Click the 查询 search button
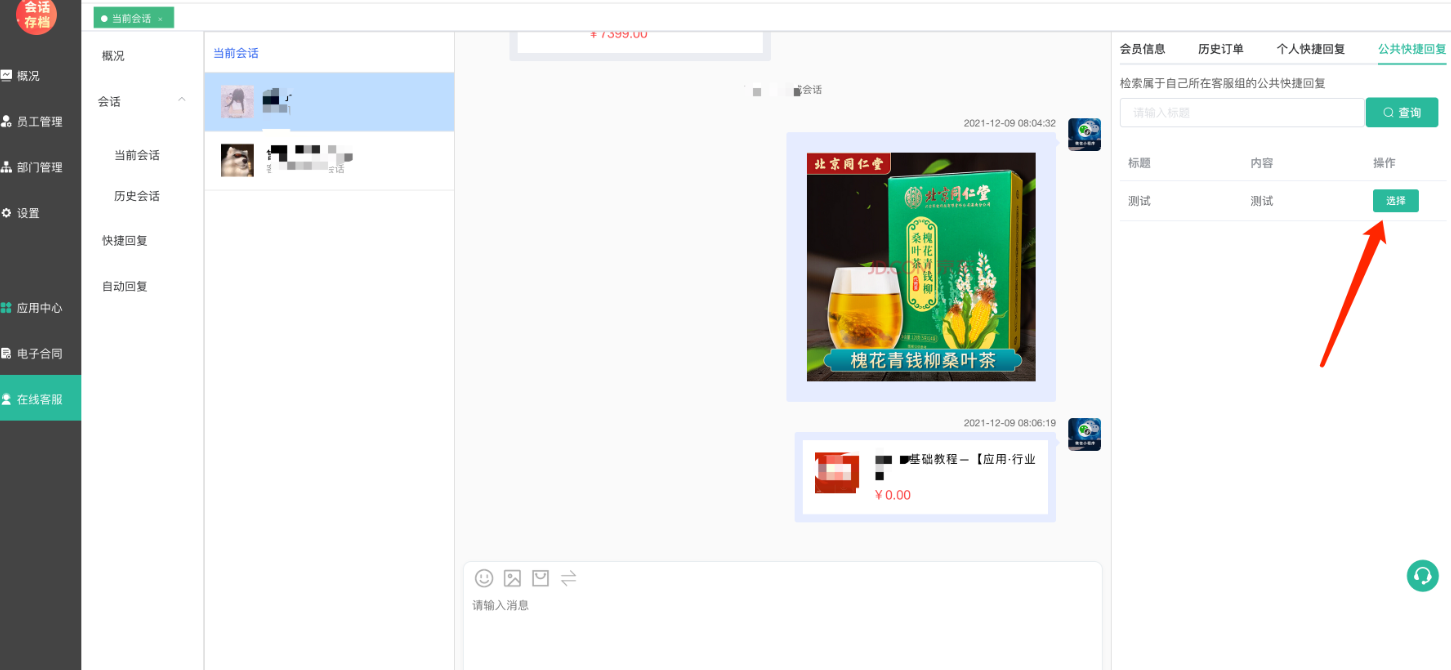The width and height of the screenshot is (1451, 670). click(1401, 113)
